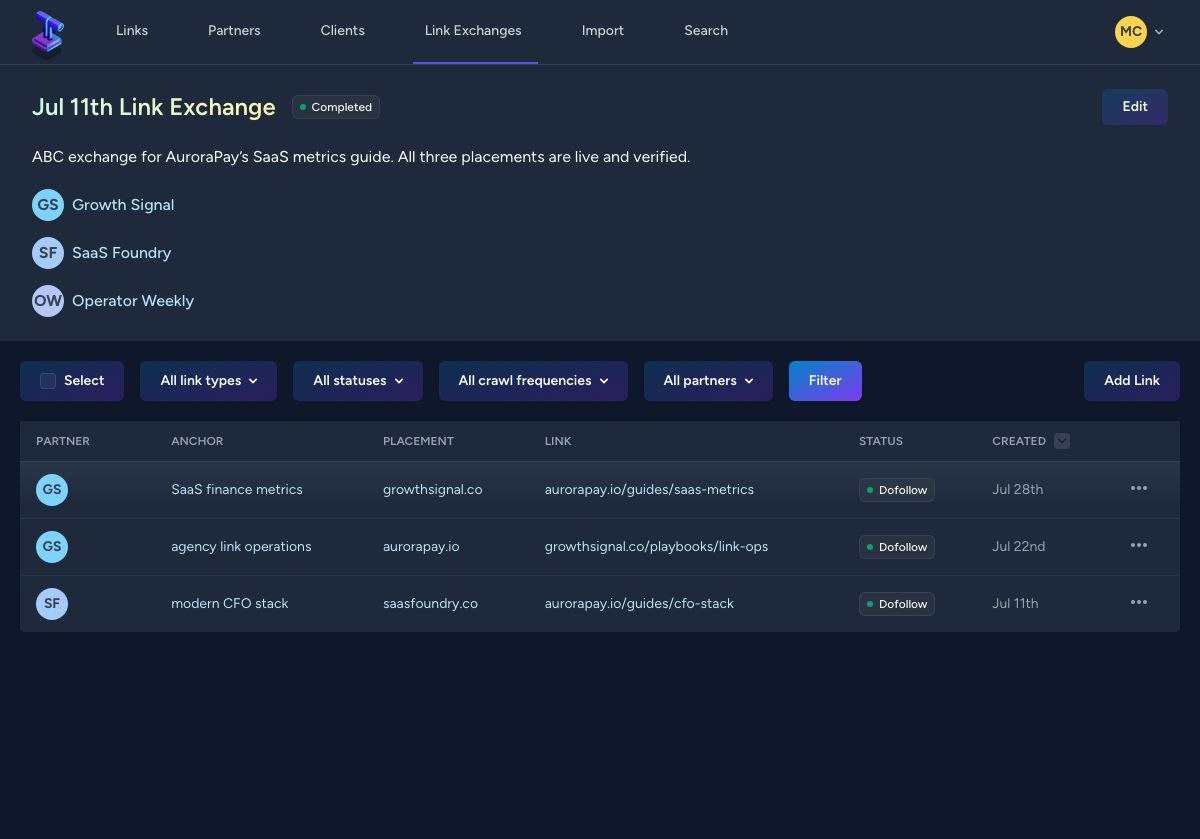Click the Anchor column header
This screenshot has height=839, width=1200.
pos(197,441)
